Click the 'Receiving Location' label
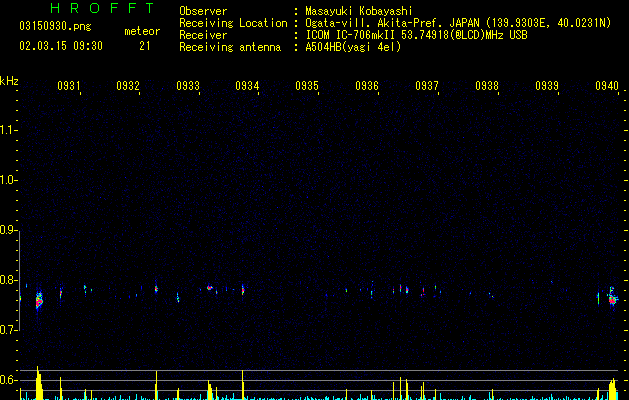This screenshot has width=629, height=400. pos(233,23)
